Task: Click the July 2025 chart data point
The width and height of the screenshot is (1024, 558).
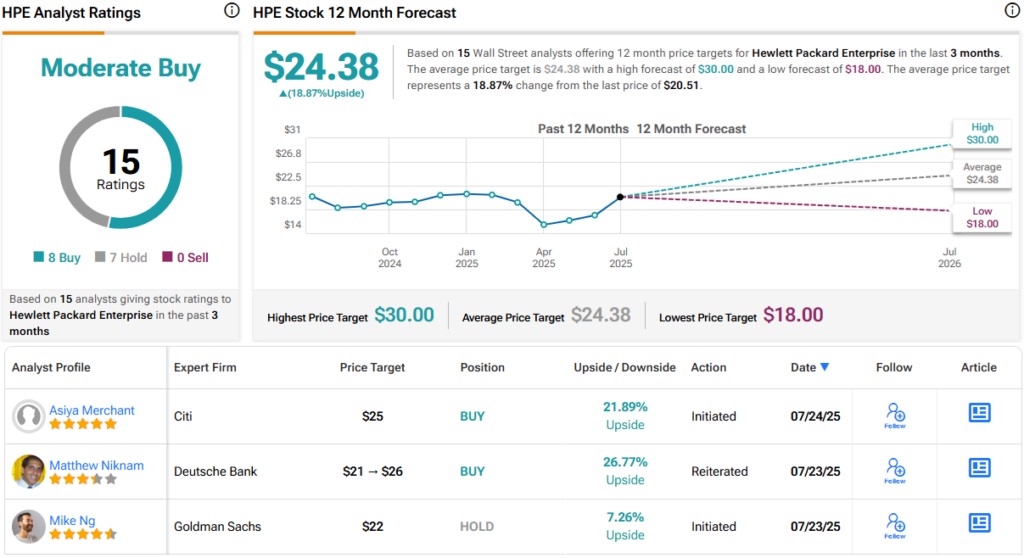Action: [x=621, y=197]
